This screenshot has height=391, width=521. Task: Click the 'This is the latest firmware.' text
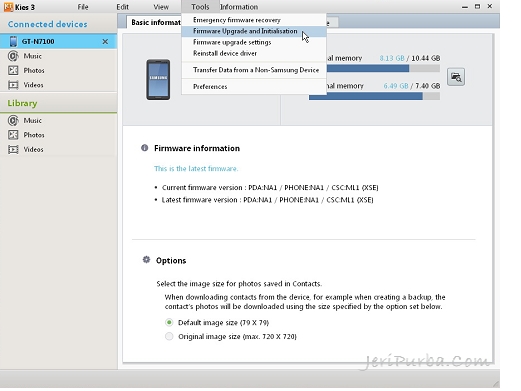(196, 169)
